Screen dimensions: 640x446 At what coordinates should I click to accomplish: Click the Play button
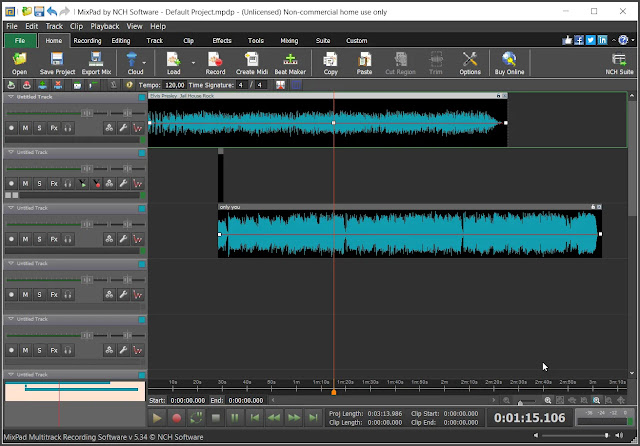(157, 417)
